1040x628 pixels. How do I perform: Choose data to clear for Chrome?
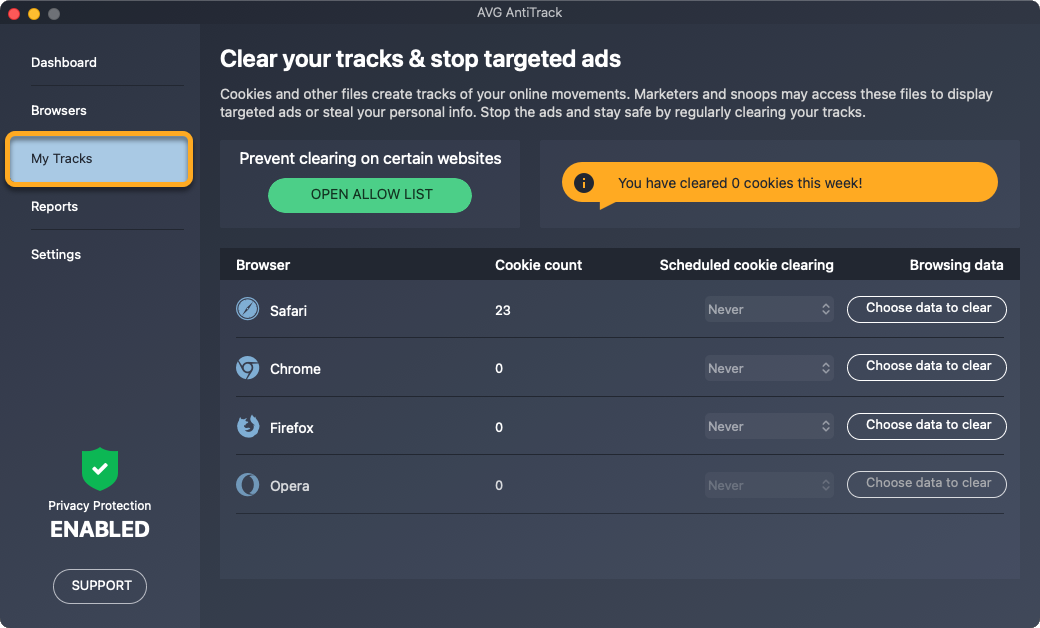click(927, 367)
